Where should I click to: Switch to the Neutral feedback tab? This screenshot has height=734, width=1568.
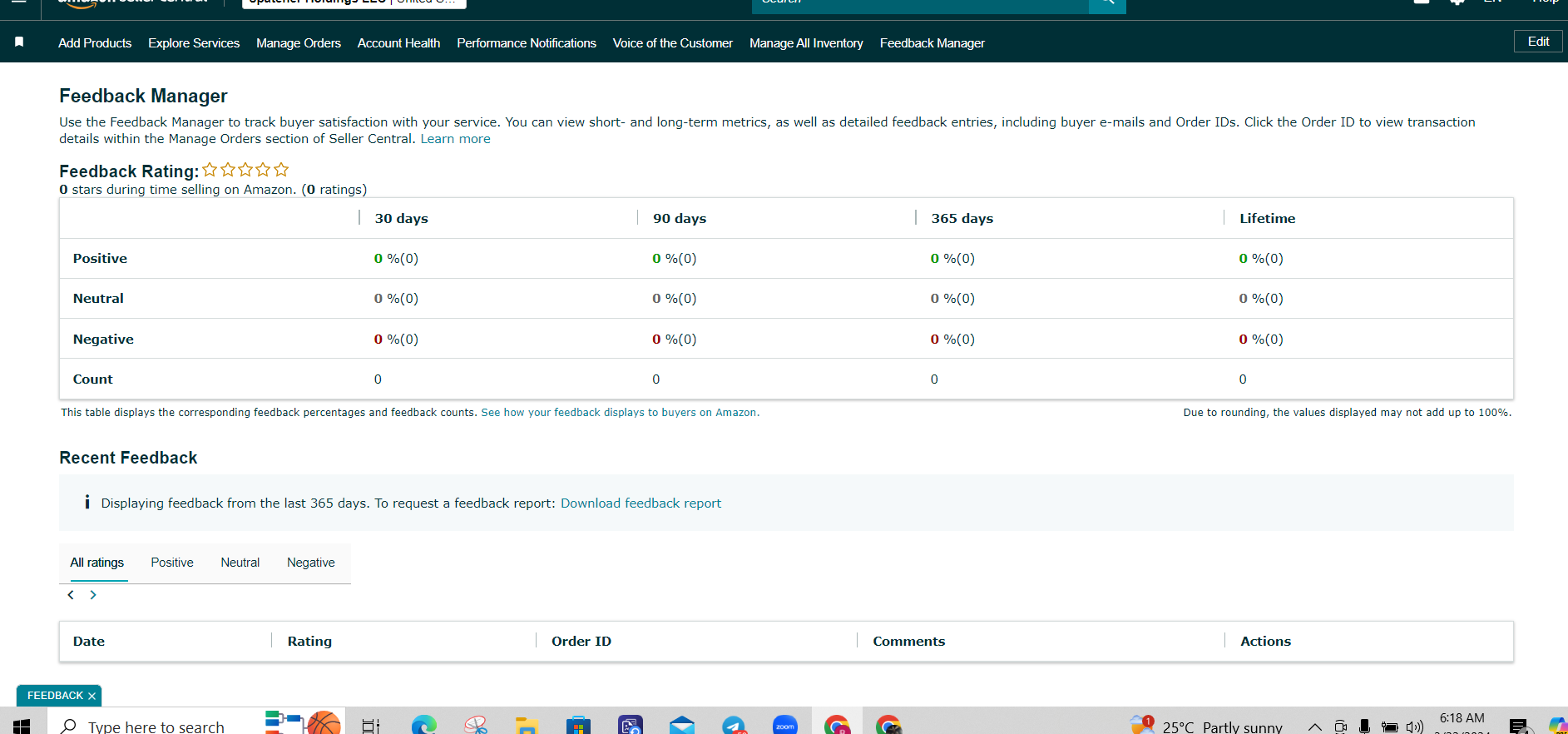[240, 563]
